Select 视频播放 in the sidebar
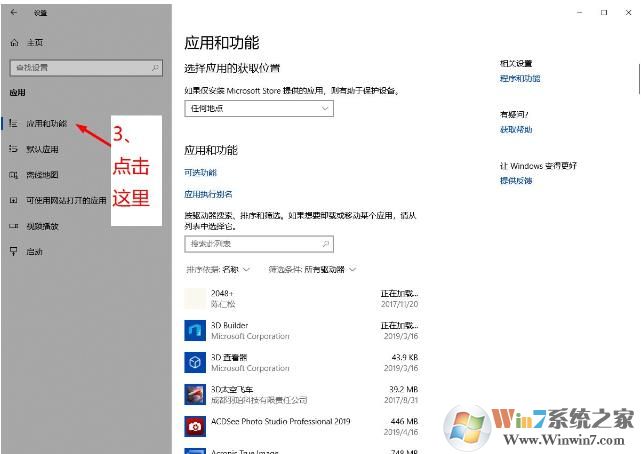 coord(43,226)
